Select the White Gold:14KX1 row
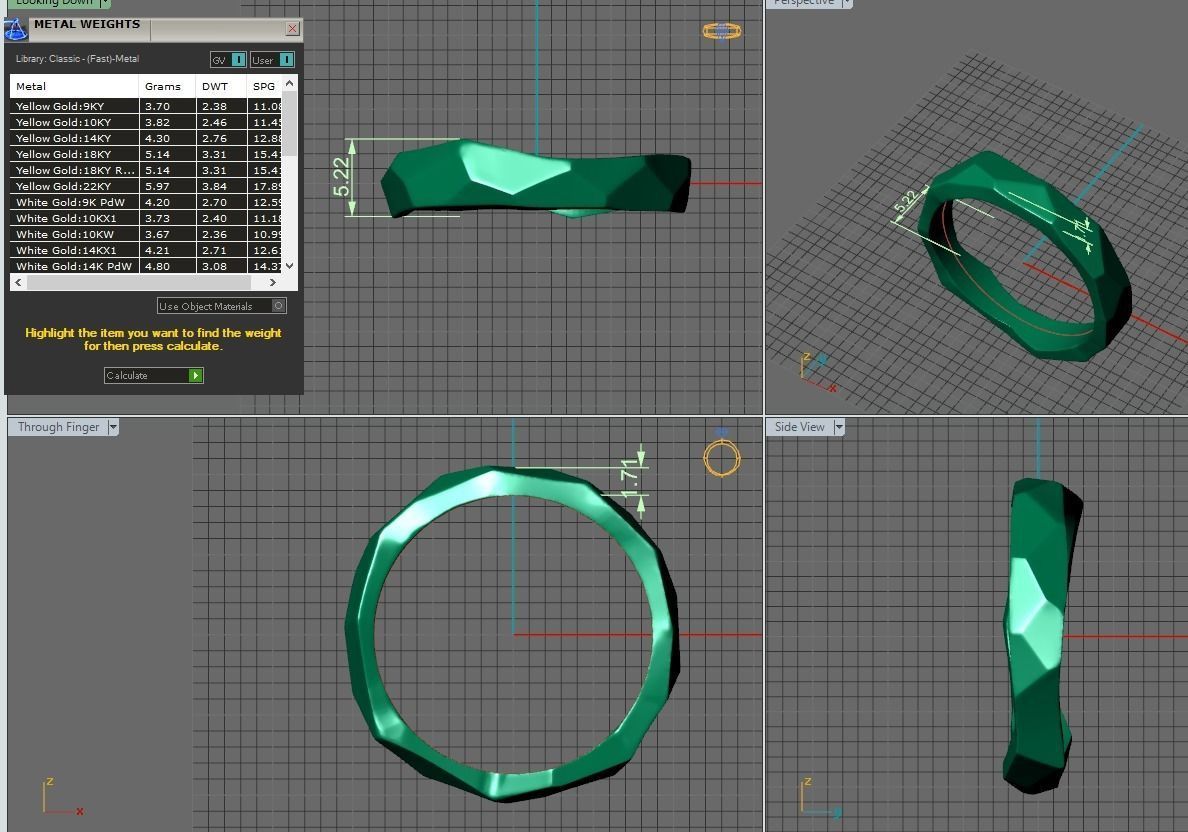Viewport: 1188px width, 832px height. pyautogui.click(x=145, y=250)
